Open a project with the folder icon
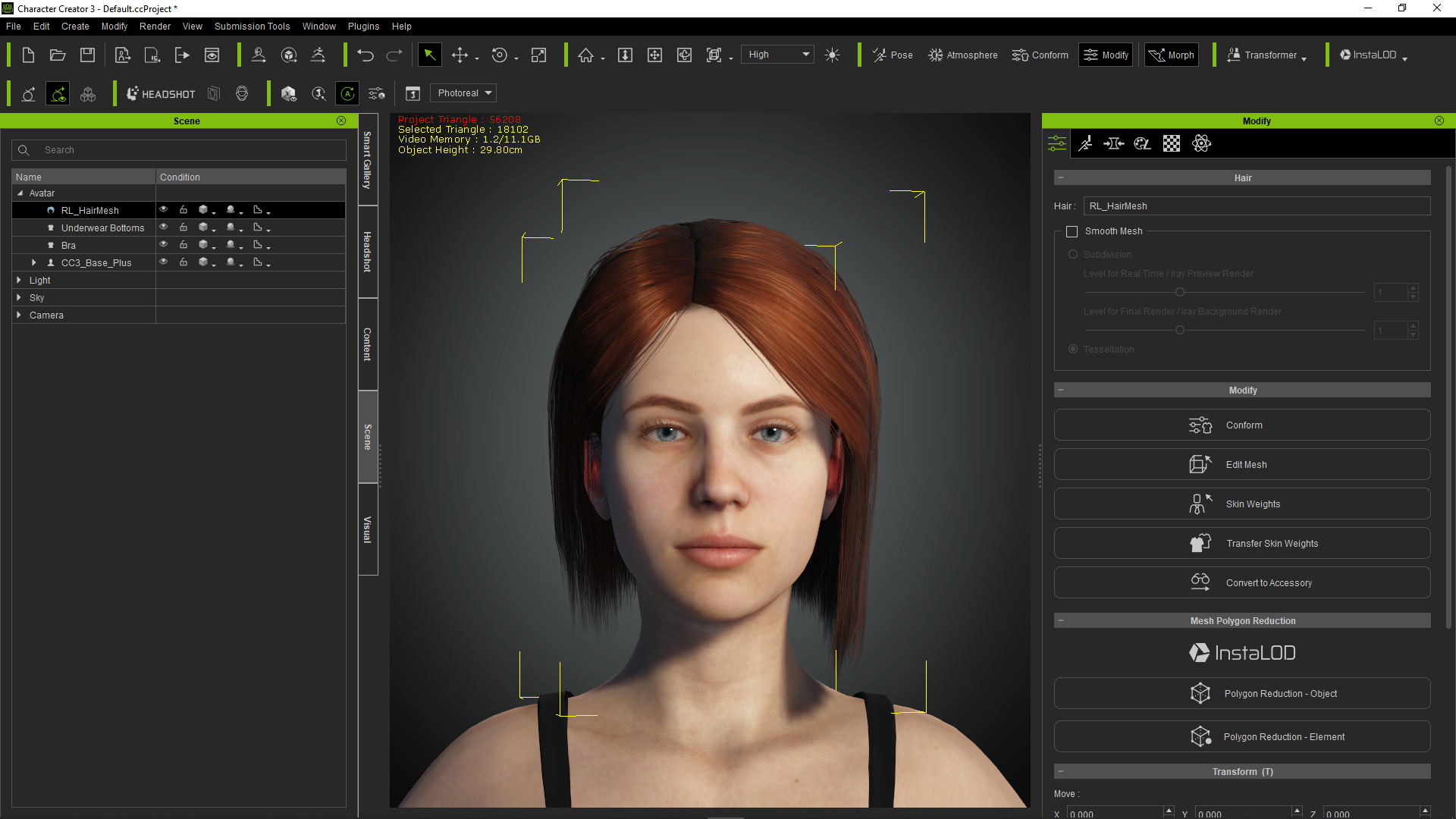Screen dimensions: 1456x819 coord(58,55)
